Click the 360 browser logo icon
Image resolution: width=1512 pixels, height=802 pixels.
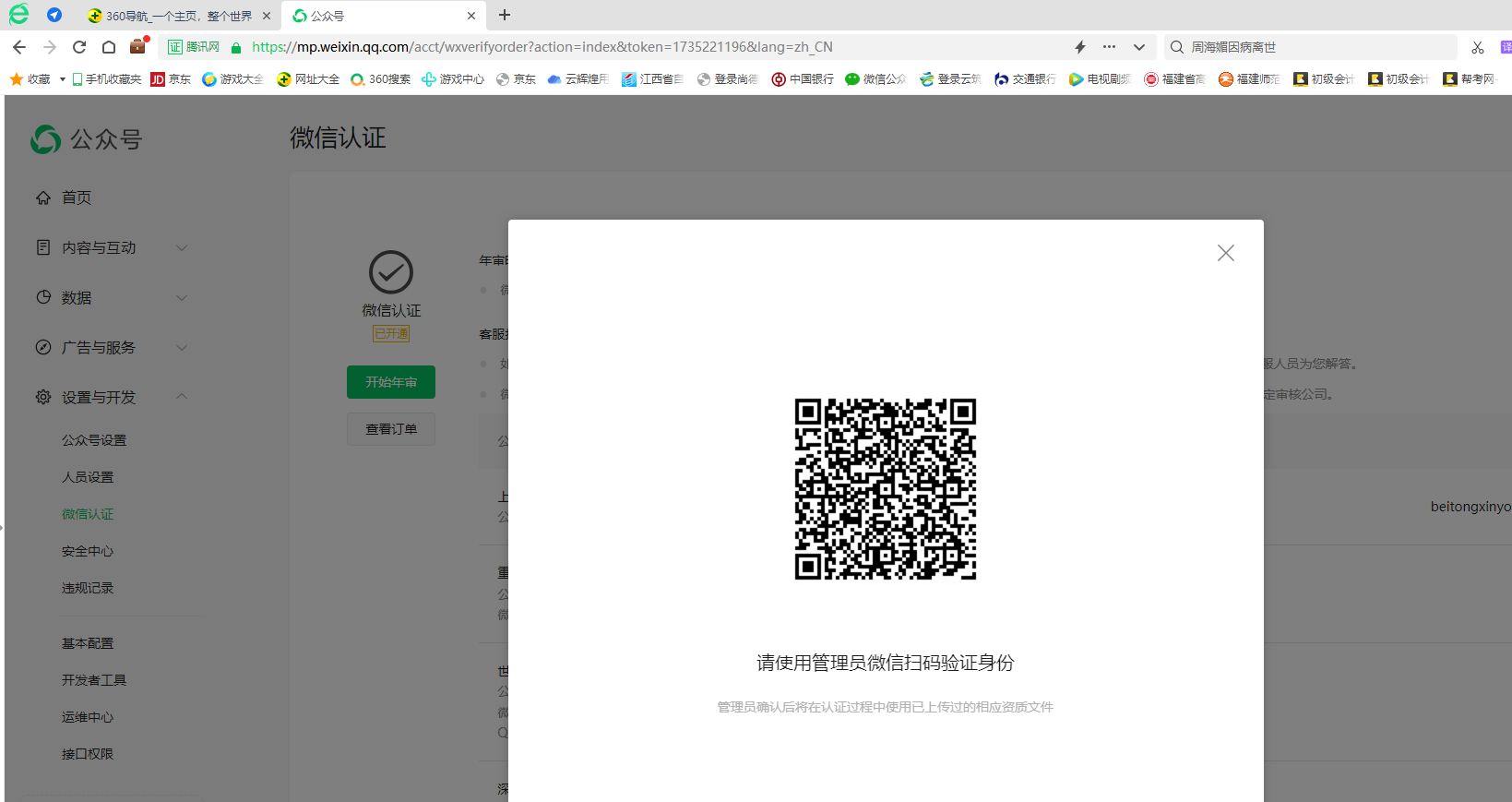[18, 14]
